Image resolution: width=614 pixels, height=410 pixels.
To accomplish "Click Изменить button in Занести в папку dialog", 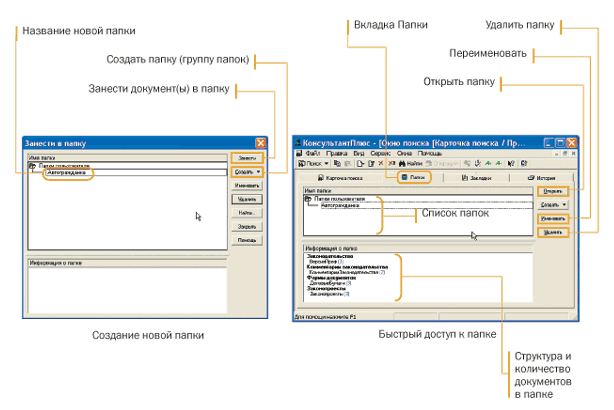I will pyautogui.click(x=247, y=186).
